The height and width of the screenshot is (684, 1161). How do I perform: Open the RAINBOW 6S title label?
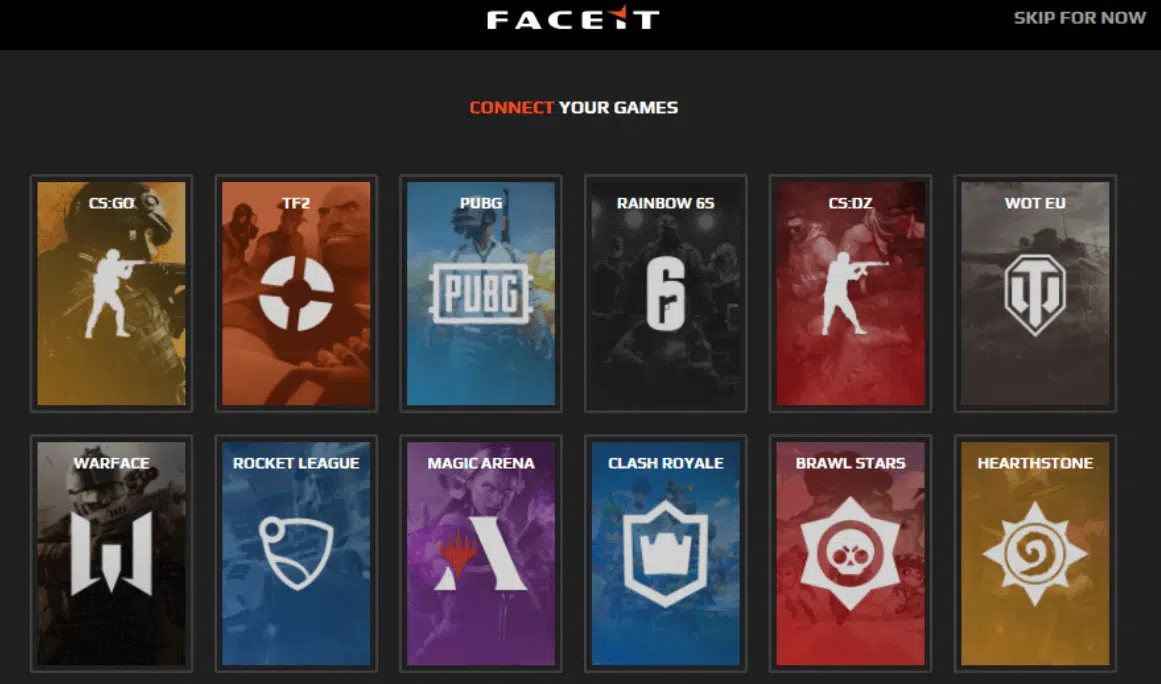[x=666, y=203]
